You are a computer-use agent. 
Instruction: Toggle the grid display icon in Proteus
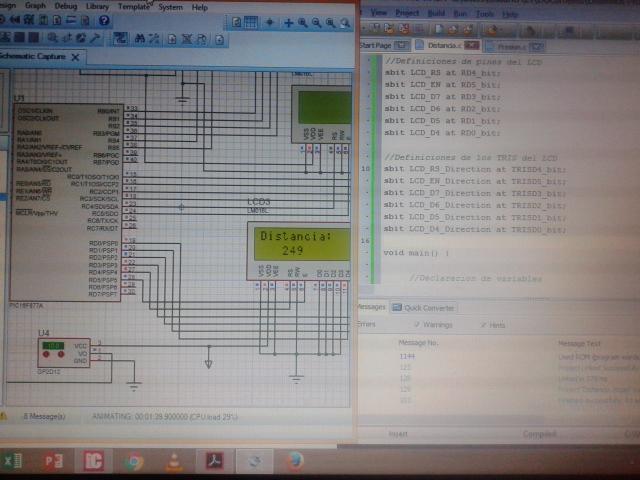point(250,22)
